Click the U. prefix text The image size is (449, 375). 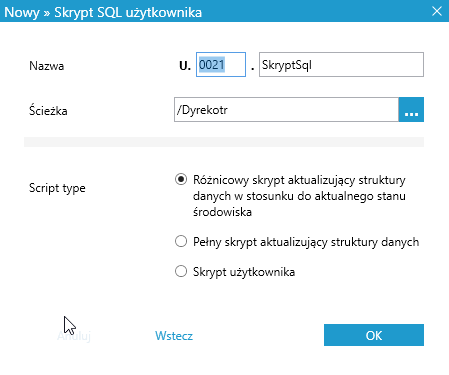pos(185,66)
